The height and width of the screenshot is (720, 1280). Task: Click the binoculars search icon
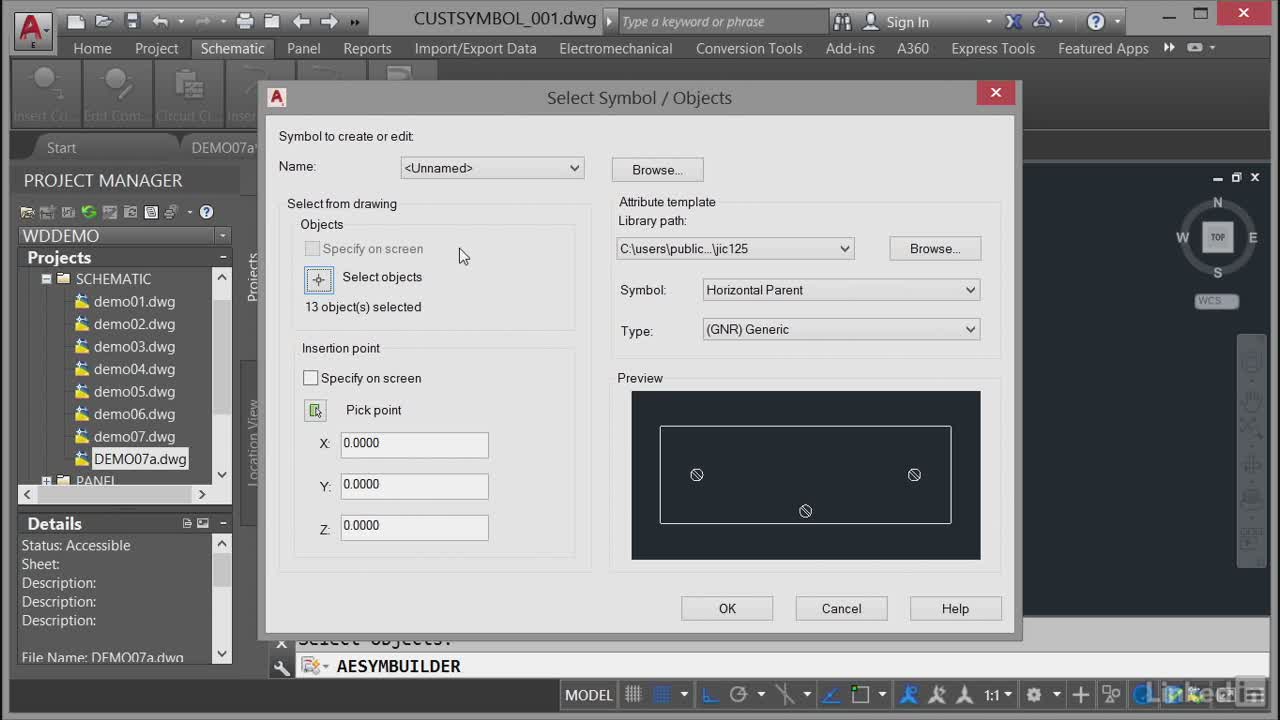click(843, 21)
